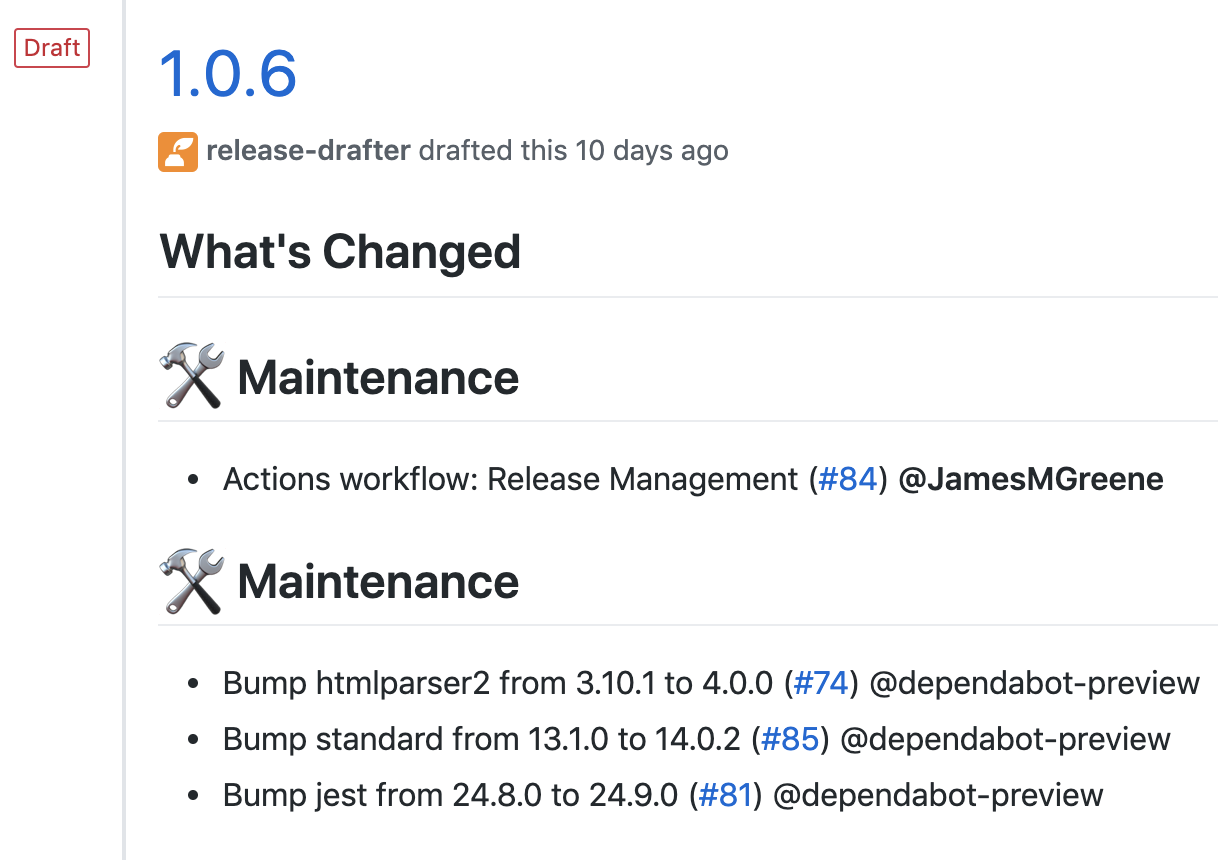Click the red Draft label badge
1218x860 pixels.
[52, 48]
